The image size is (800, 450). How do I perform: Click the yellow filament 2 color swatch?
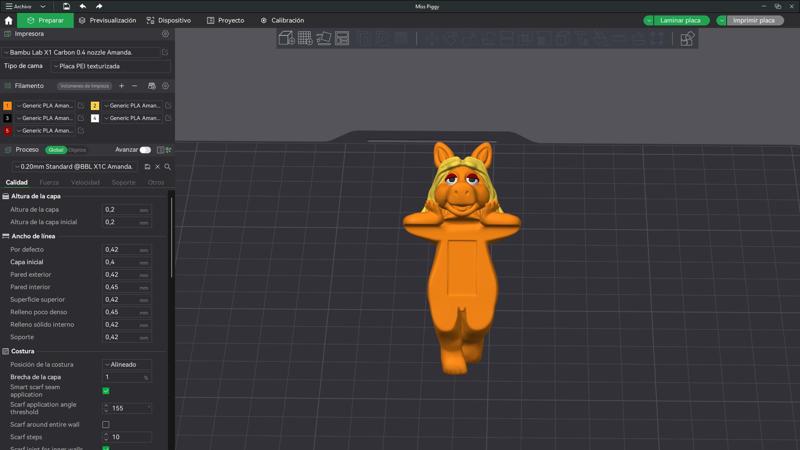(95, 106)
